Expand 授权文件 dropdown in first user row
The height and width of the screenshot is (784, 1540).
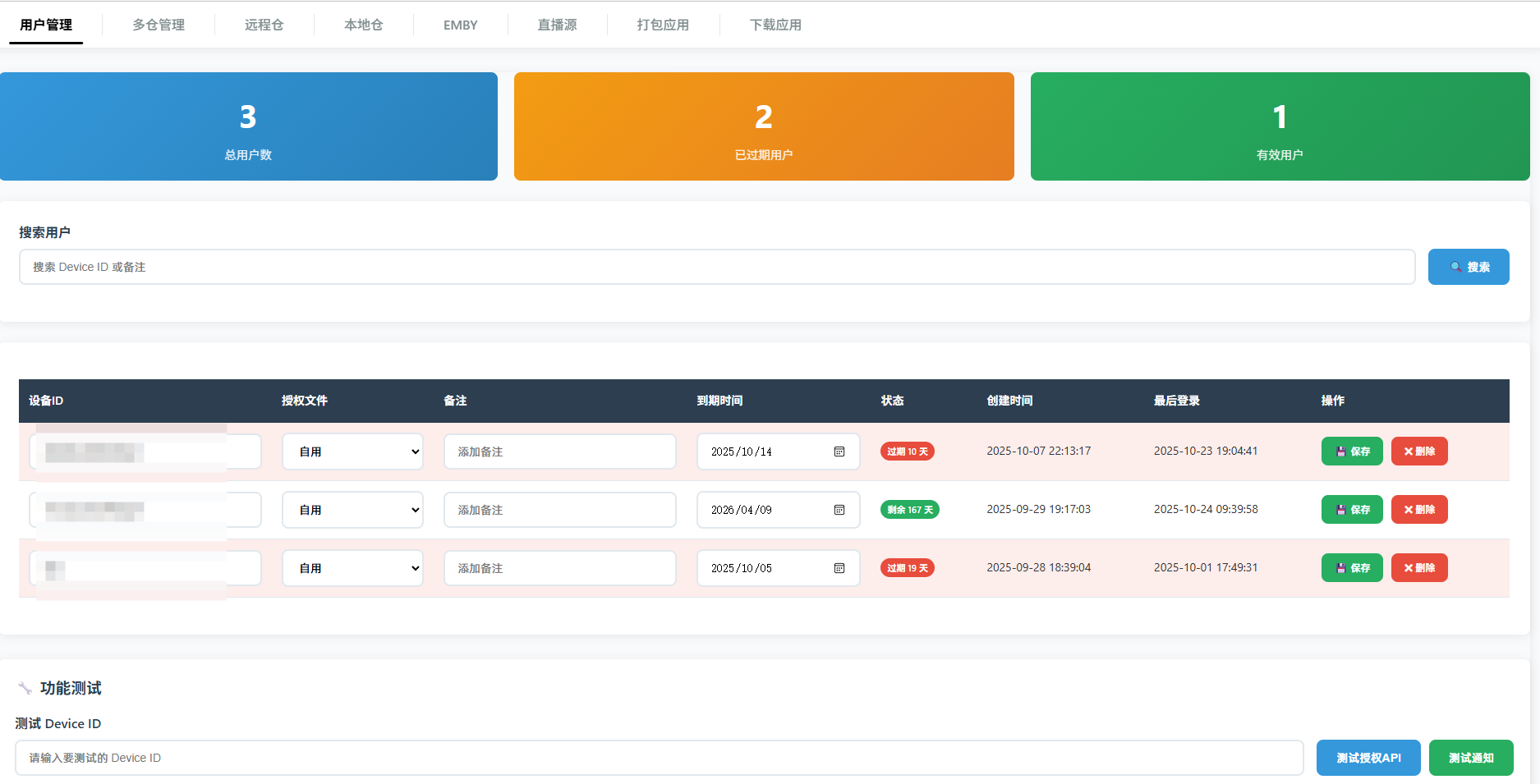(x=352, y=452)
